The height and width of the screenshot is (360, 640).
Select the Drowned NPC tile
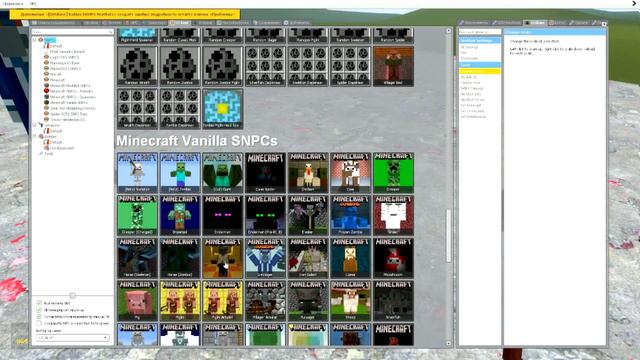[x=180, y=215]
